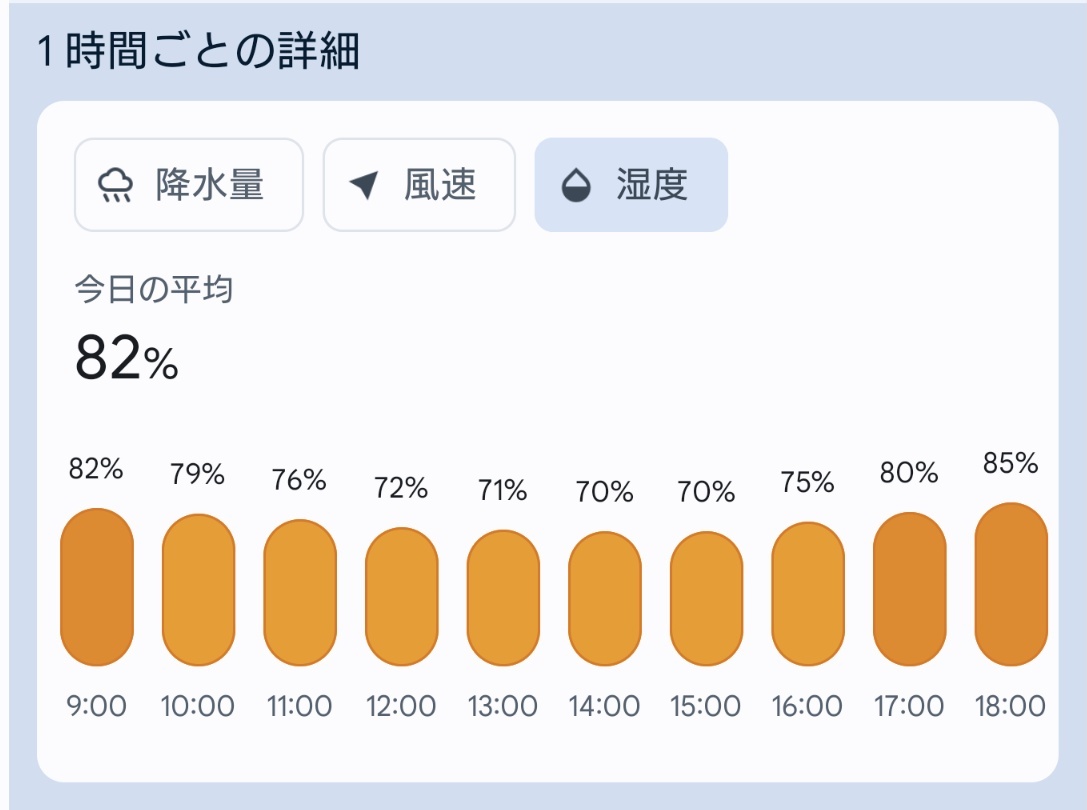
Task: Select the 75% humidity bar at 16:00
Action: click(808, 594)
